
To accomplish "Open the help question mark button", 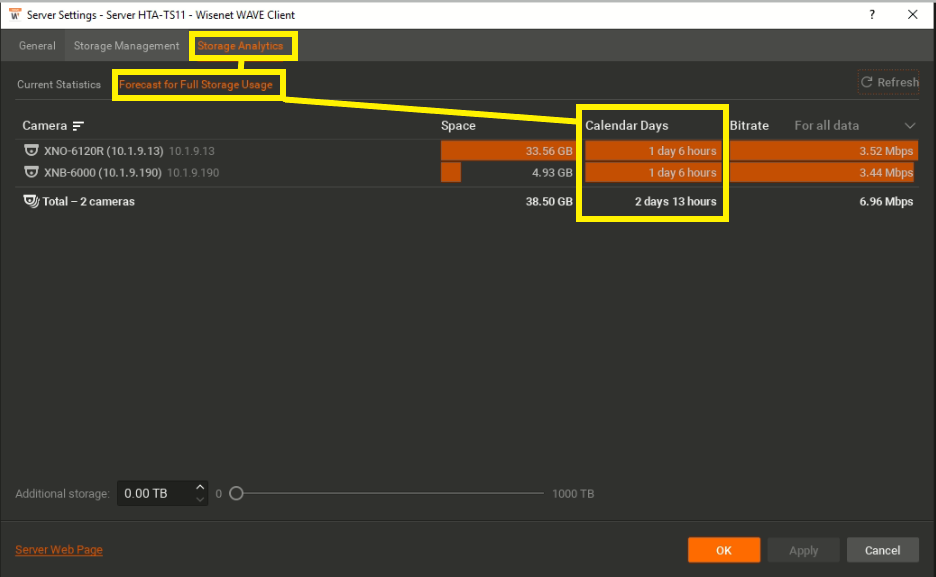I will [872, 15].
